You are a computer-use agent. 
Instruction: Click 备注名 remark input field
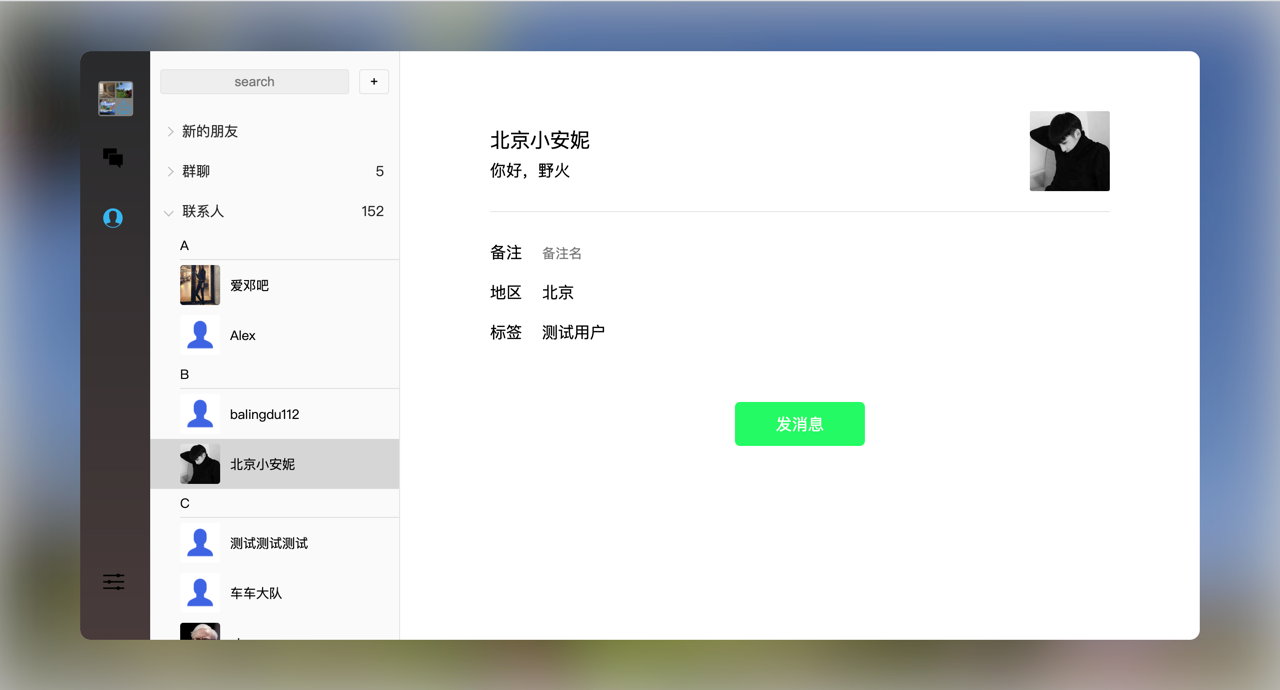[x=562, y=254]
